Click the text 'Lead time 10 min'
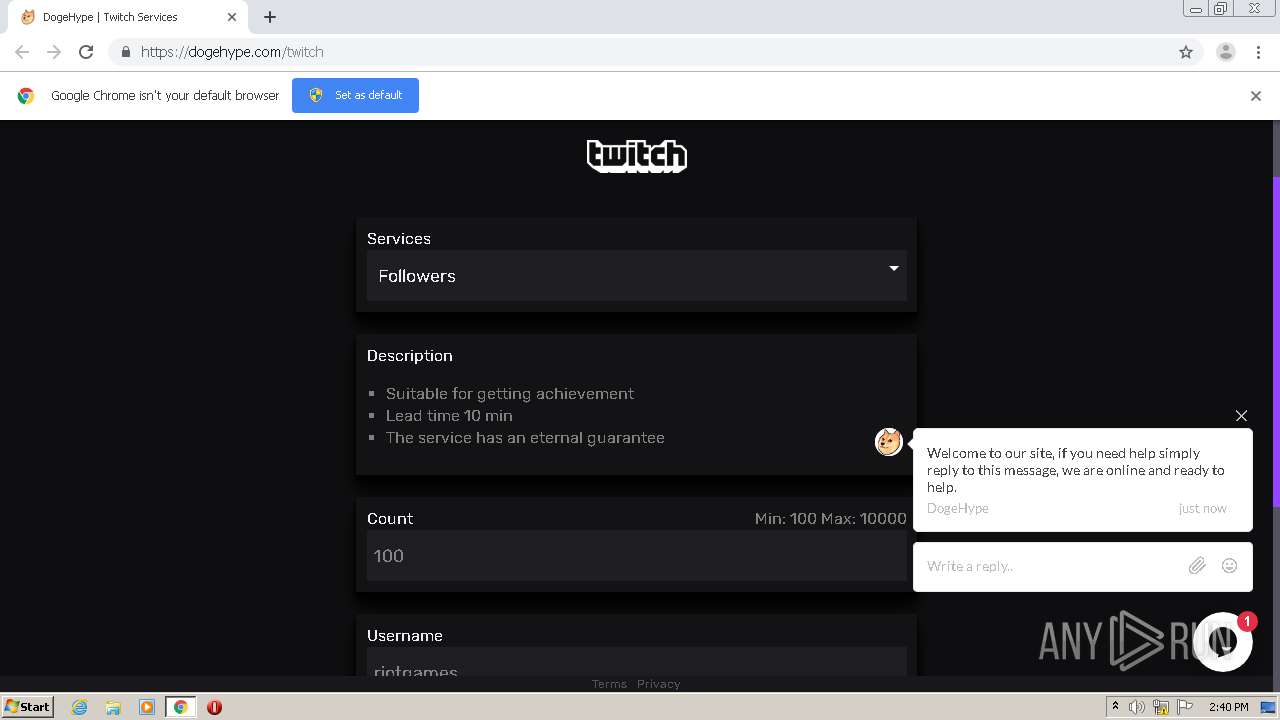 449,416
